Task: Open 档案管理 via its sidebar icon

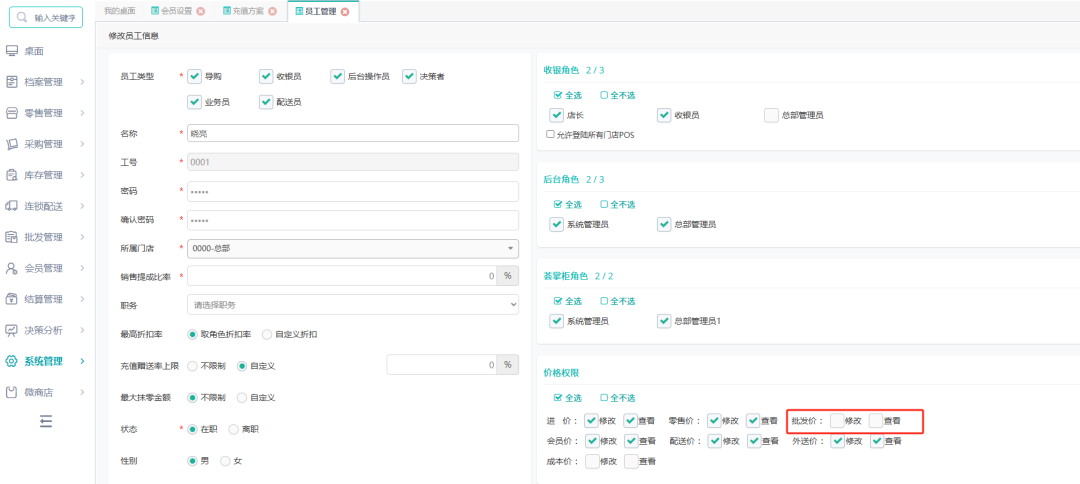Action: tap(12, 82)
